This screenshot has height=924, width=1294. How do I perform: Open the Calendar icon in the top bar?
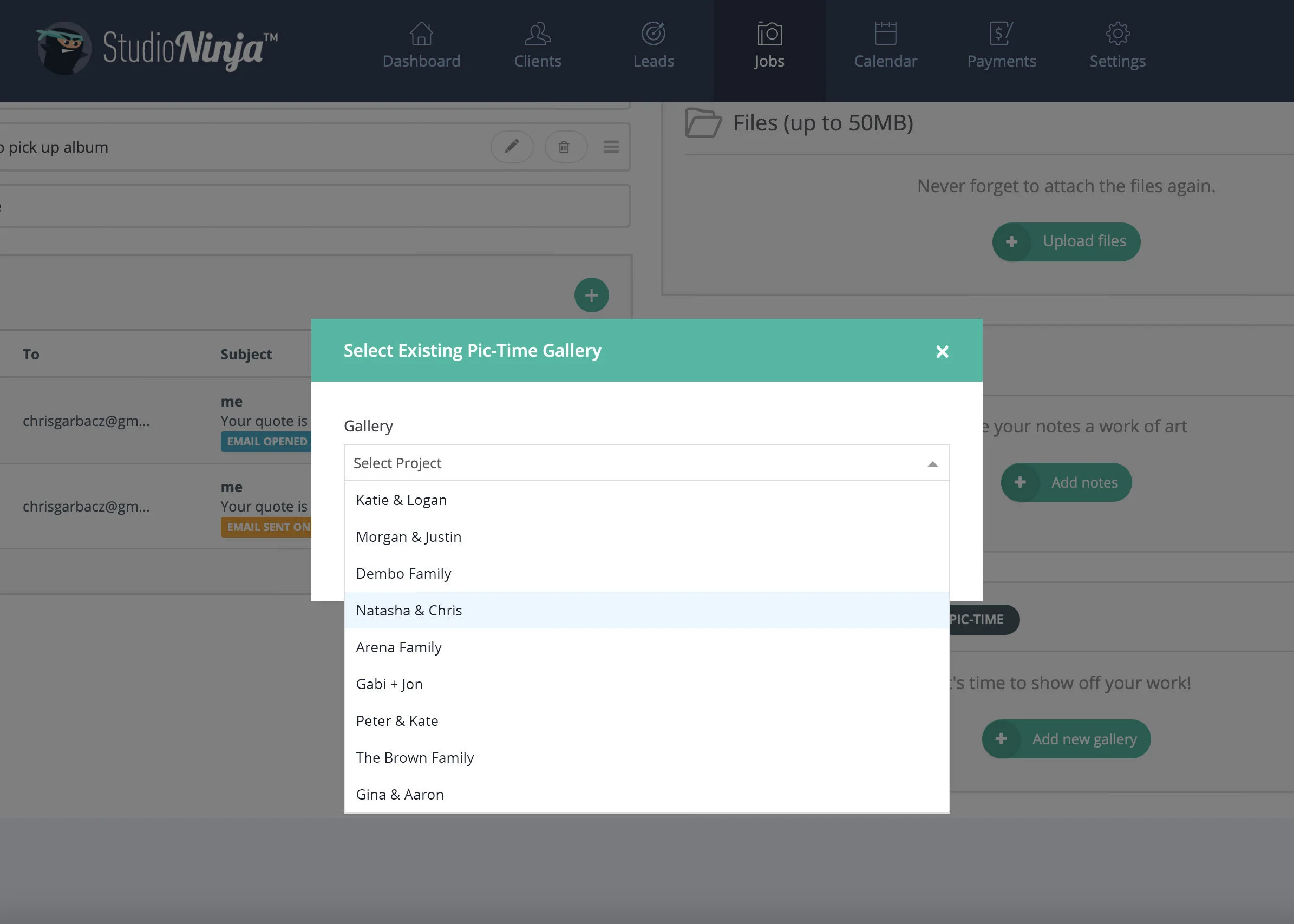point(885,34)
